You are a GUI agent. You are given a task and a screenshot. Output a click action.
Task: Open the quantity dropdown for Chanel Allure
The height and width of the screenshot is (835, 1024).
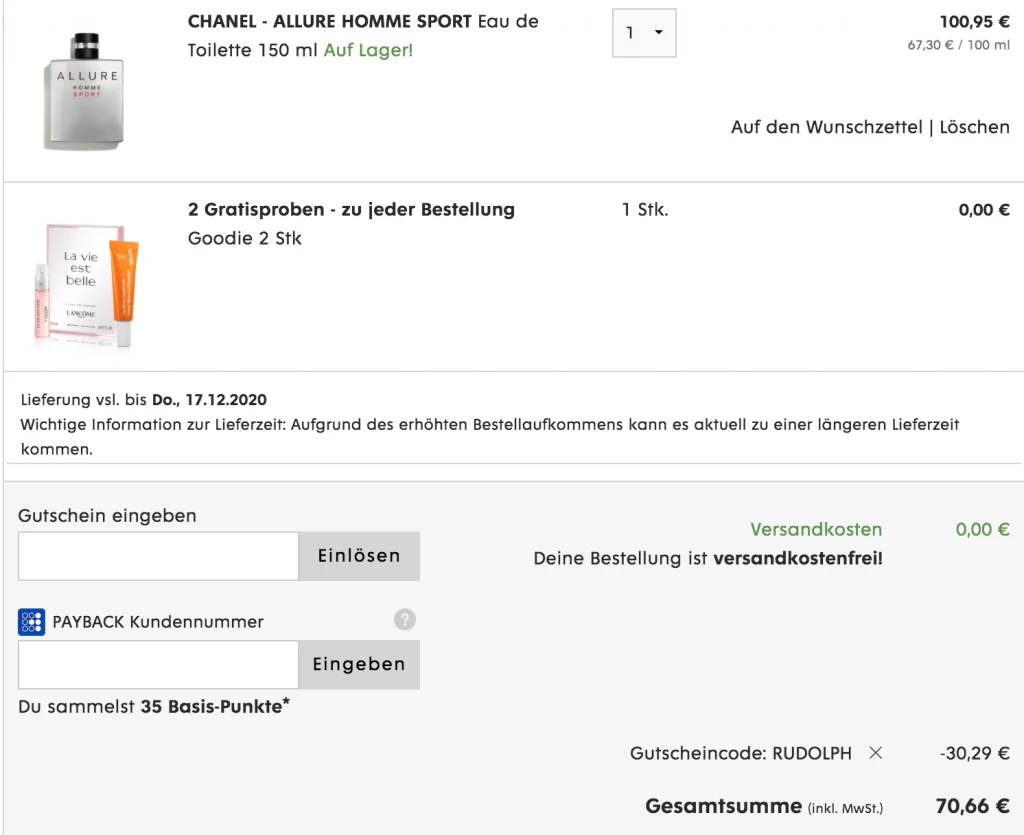coord(644,33)
